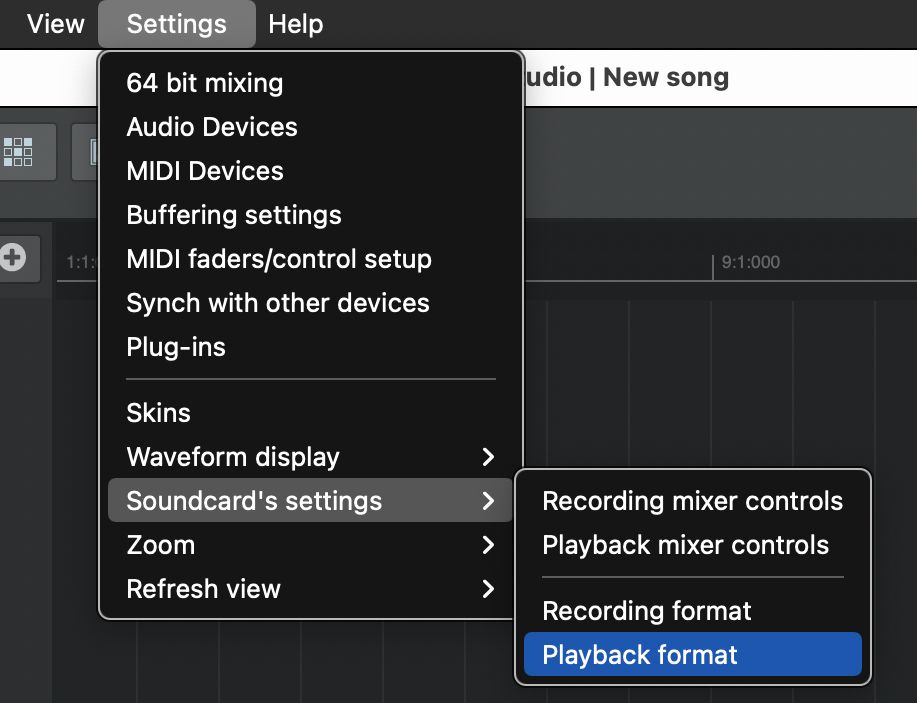Screen dimensions: 917x703
Task: Expand the Waveform display submenu arrow
Action: click(x=488, y=457)
